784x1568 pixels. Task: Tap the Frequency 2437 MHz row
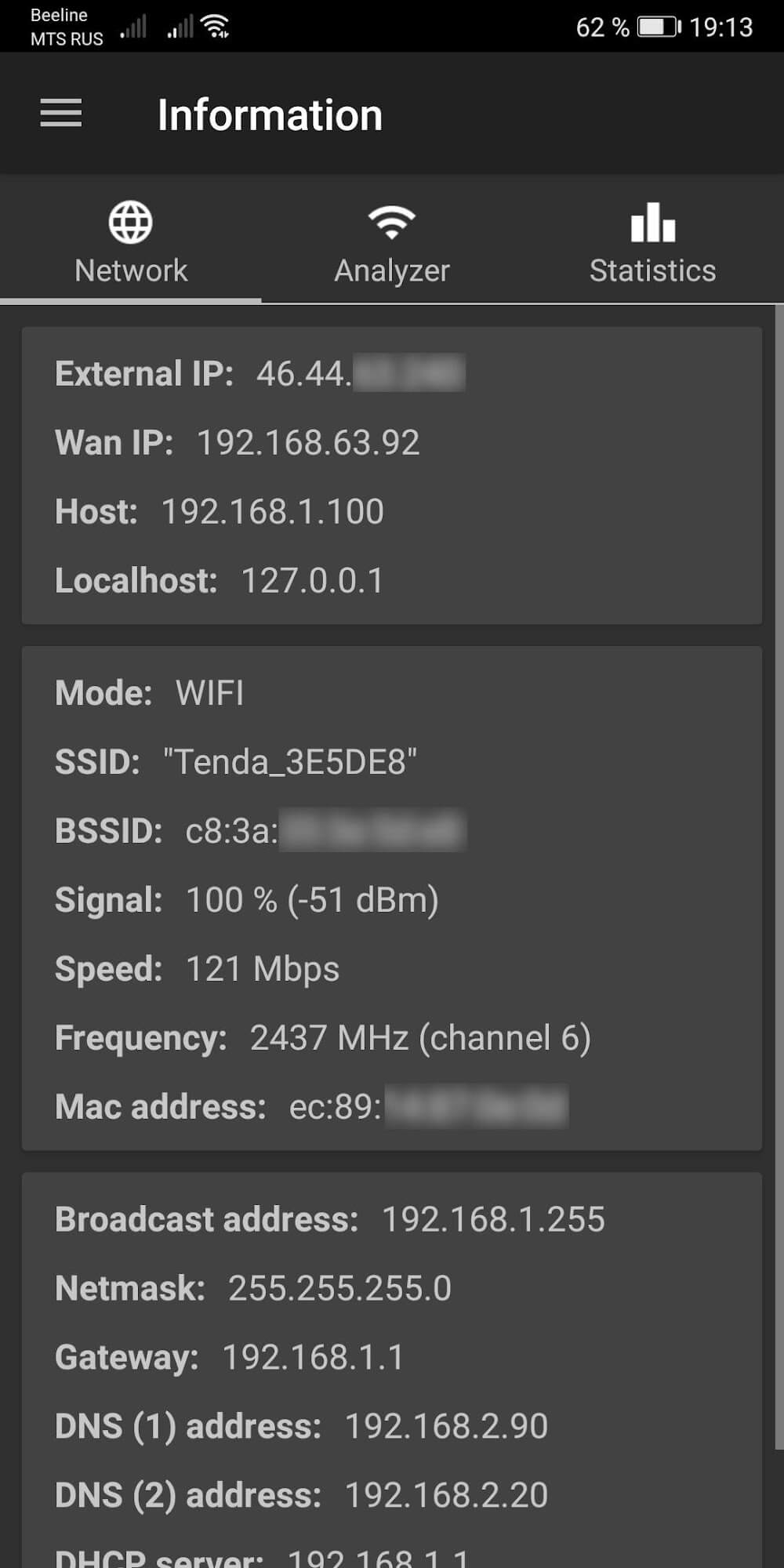[x=322, y=1038]
